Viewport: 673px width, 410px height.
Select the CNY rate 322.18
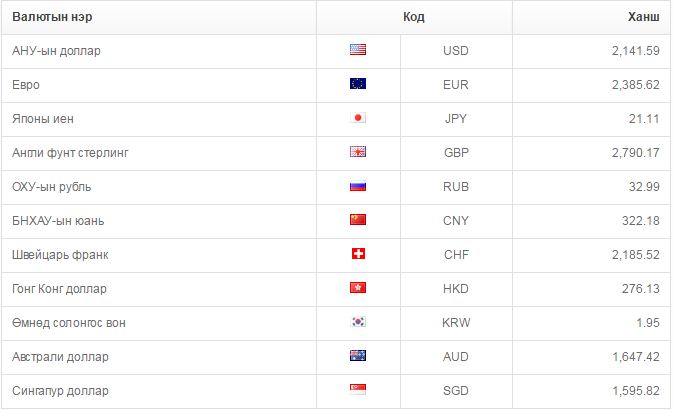coord(641,221)
